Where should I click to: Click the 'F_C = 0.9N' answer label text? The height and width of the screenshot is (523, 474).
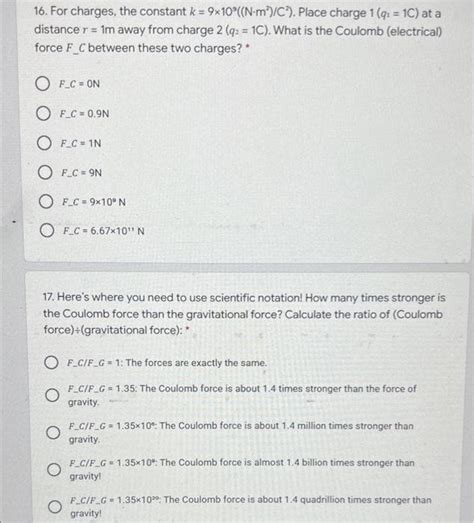(x=84, y=114)
